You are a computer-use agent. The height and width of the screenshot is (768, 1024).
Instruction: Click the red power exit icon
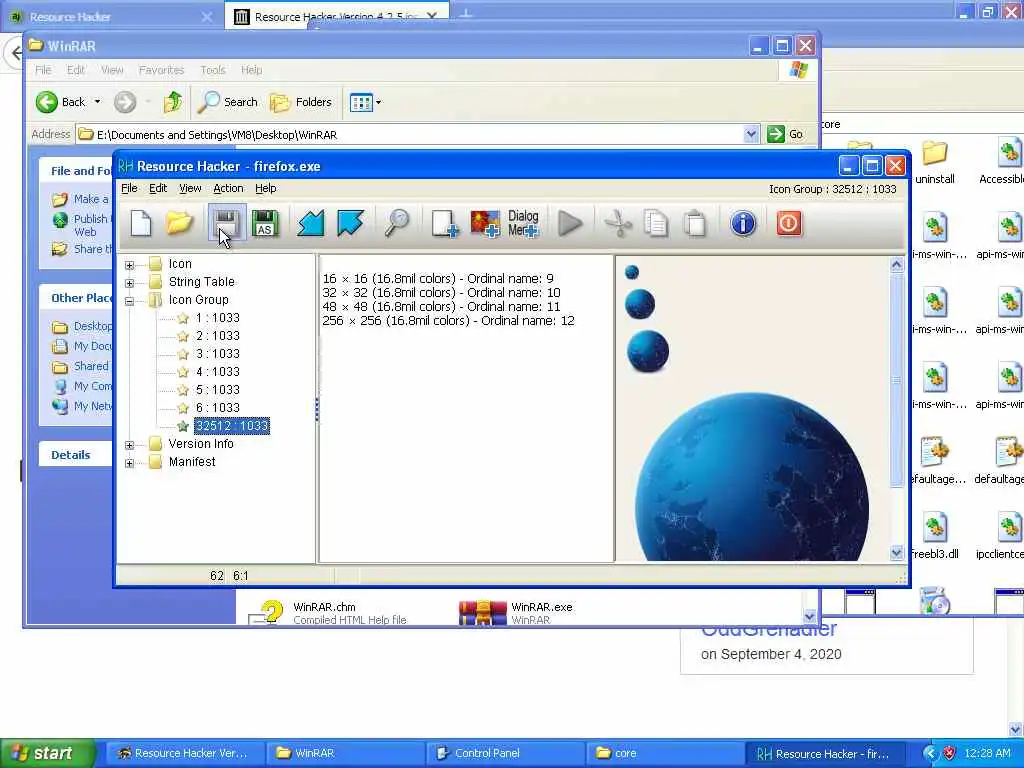pos(788,223)
